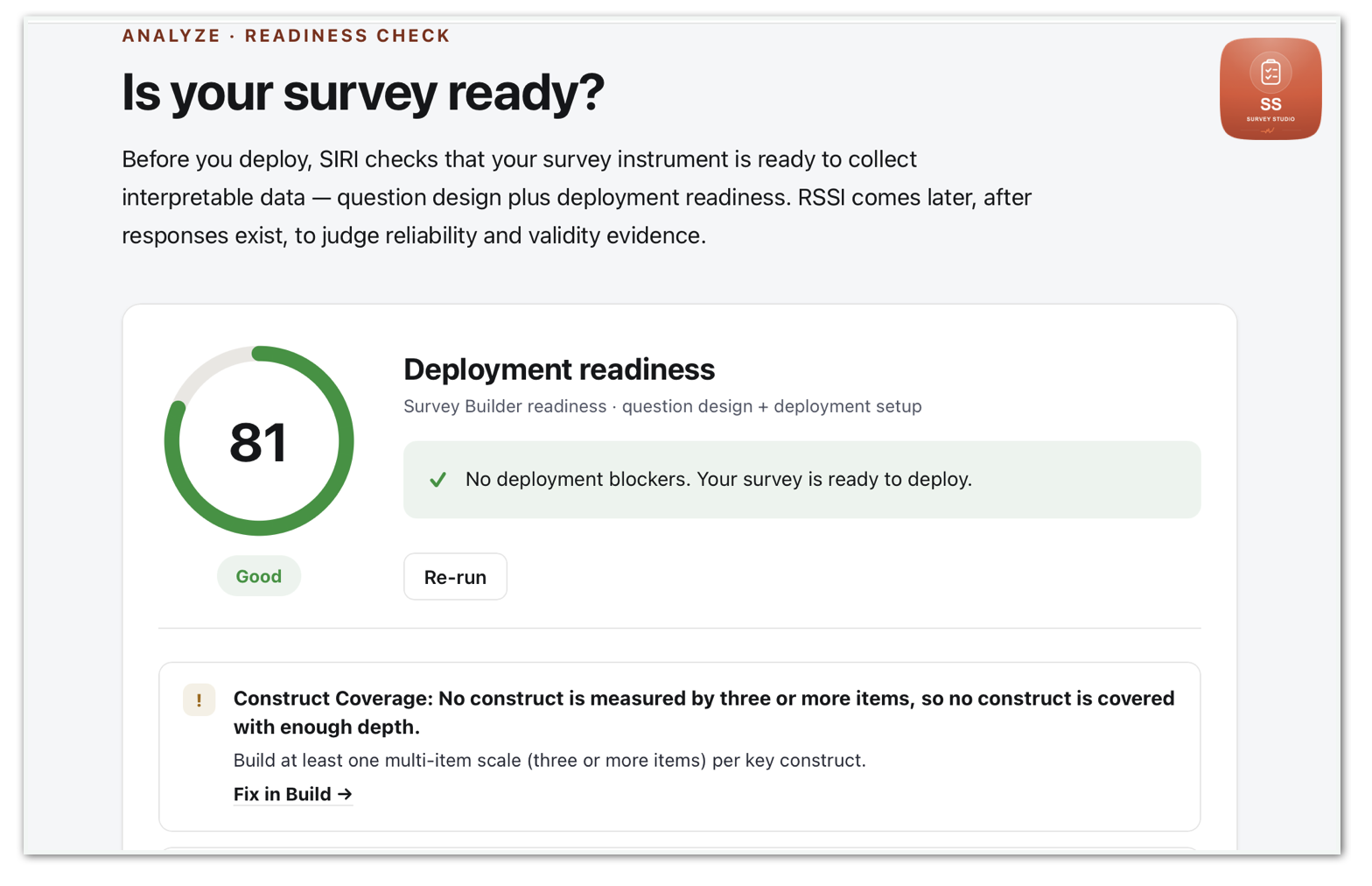Screen dimensions: 1372x886
Task: Click the score 81 readiness gauge
Action: point(259,441)
